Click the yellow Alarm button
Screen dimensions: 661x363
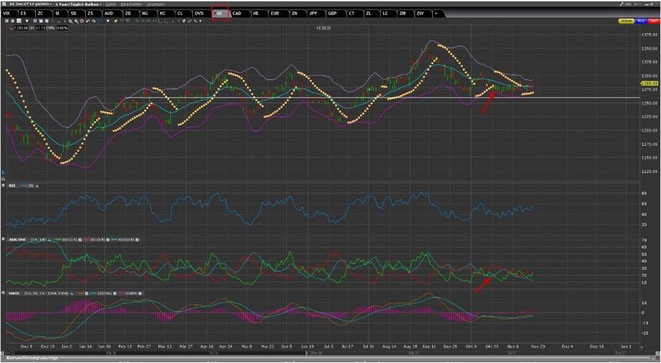626,21
